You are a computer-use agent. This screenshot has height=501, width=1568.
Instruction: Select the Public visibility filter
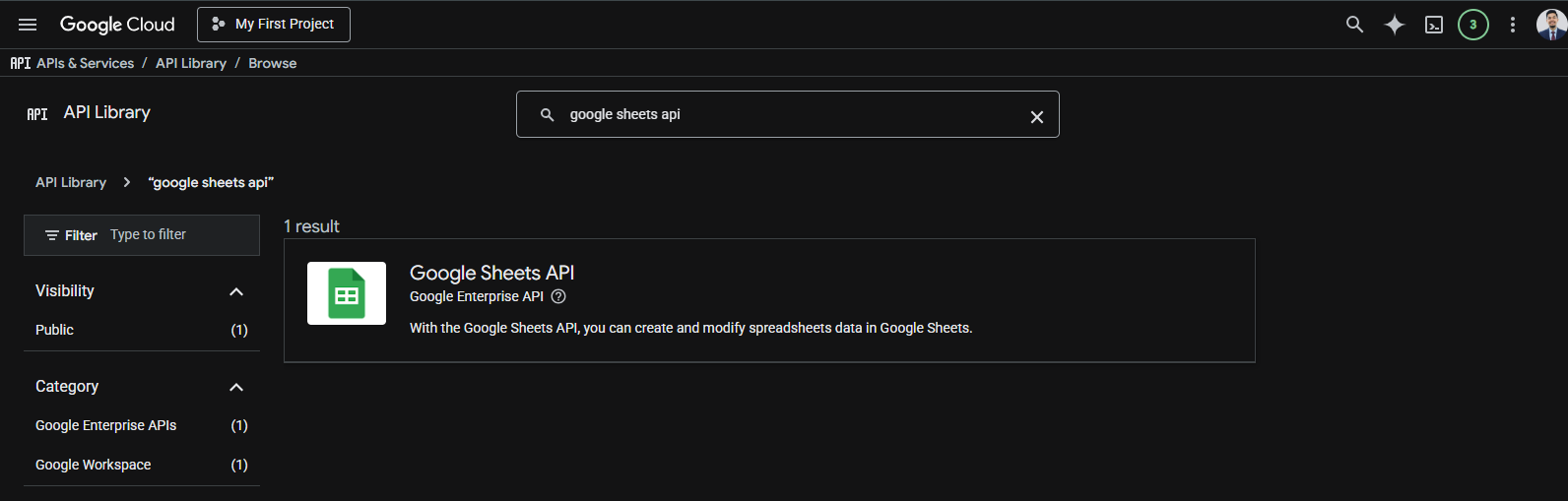coord(142,330)
